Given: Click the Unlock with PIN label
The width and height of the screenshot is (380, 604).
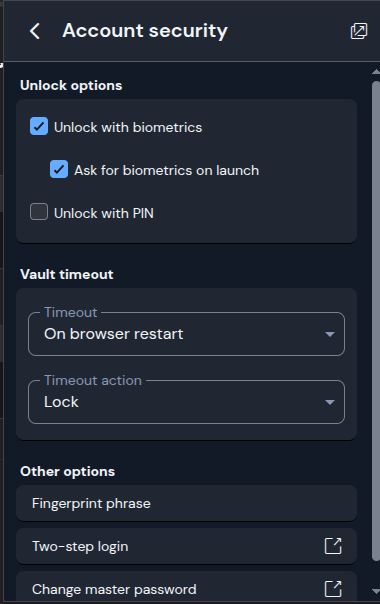Looking at the screenshot, I should click(x=104, y=213).
